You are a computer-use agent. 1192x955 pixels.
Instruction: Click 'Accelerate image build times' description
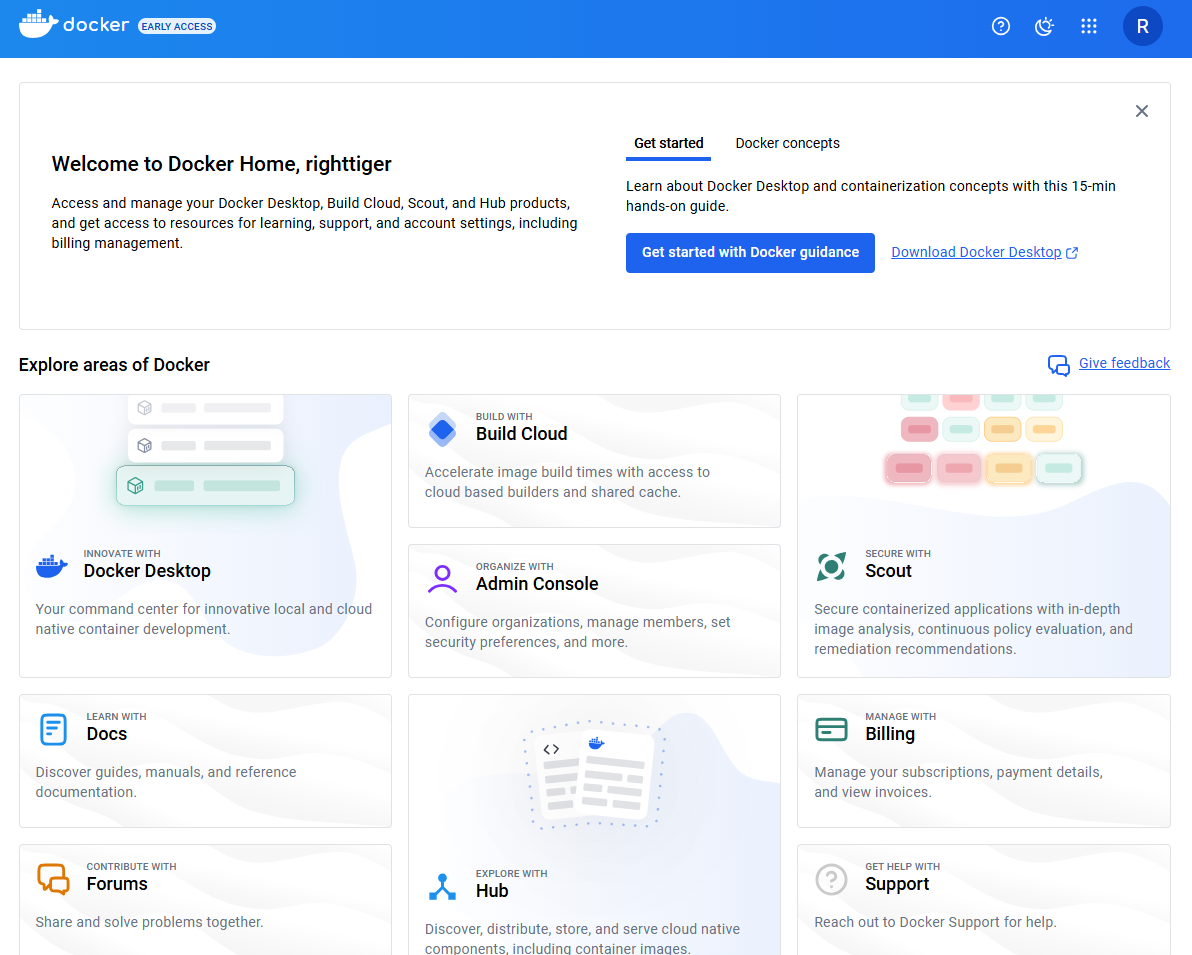[x=567, y=482]
